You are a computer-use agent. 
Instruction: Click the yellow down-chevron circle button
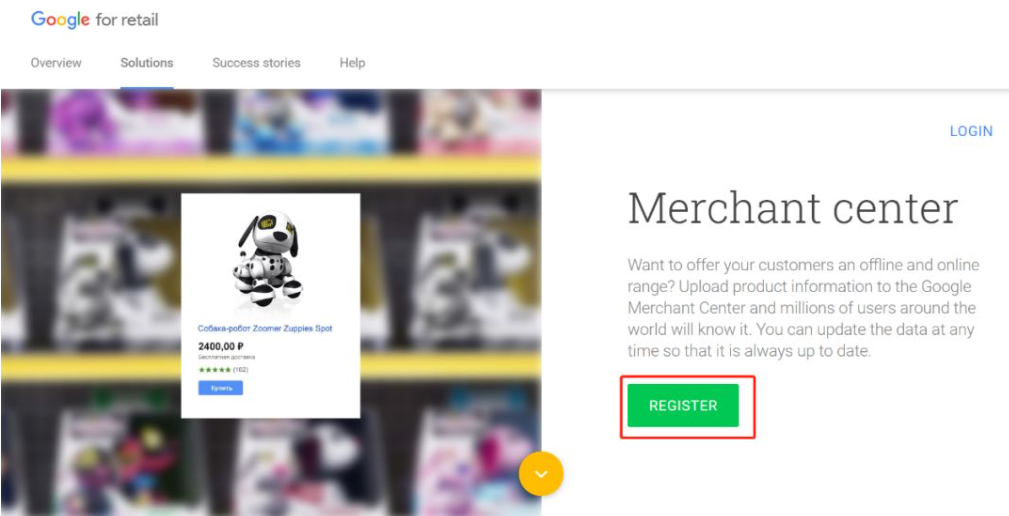541,474
